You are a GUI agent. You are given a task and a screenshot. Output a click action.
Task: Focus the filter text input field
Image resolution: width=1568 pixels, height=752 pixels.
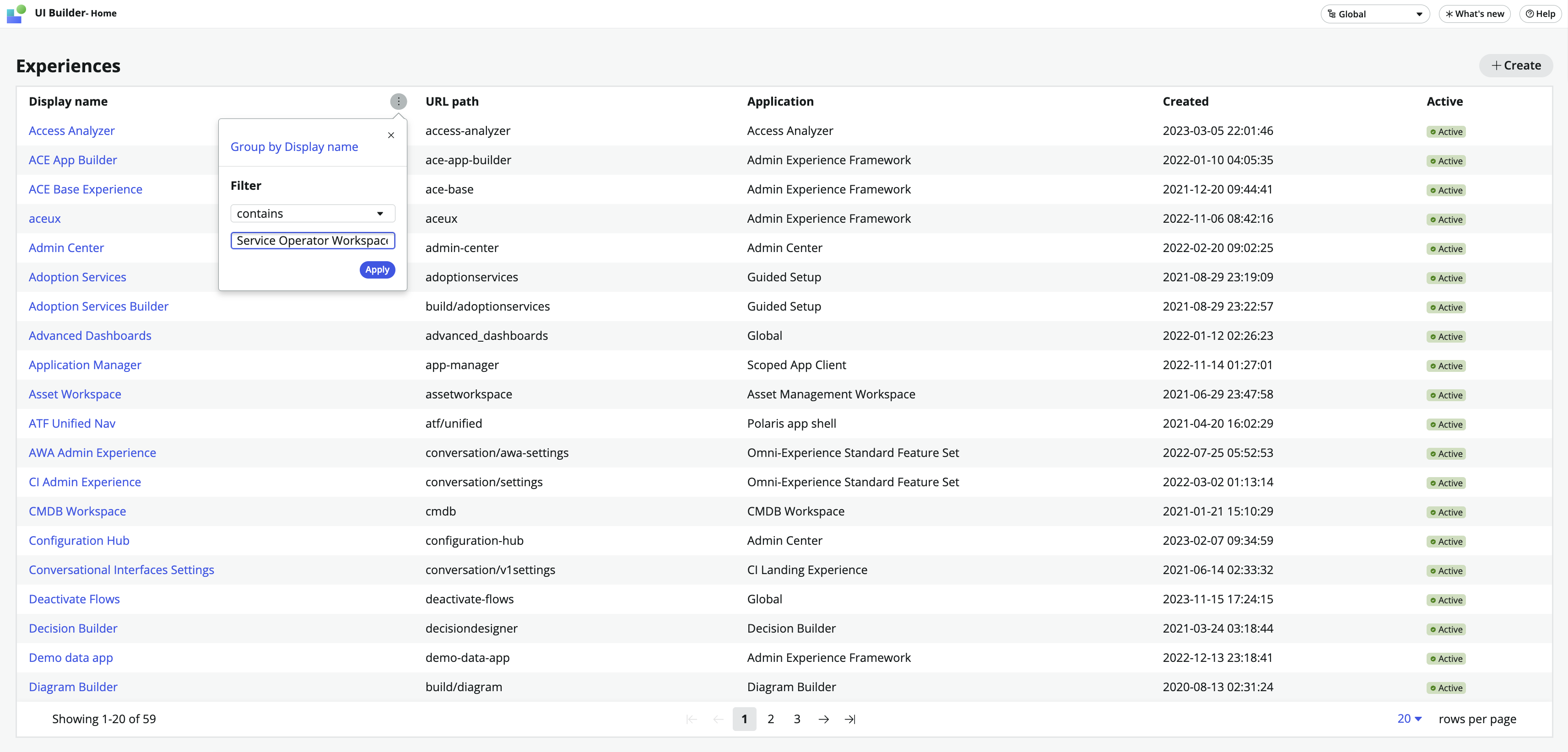pos(313,241)
